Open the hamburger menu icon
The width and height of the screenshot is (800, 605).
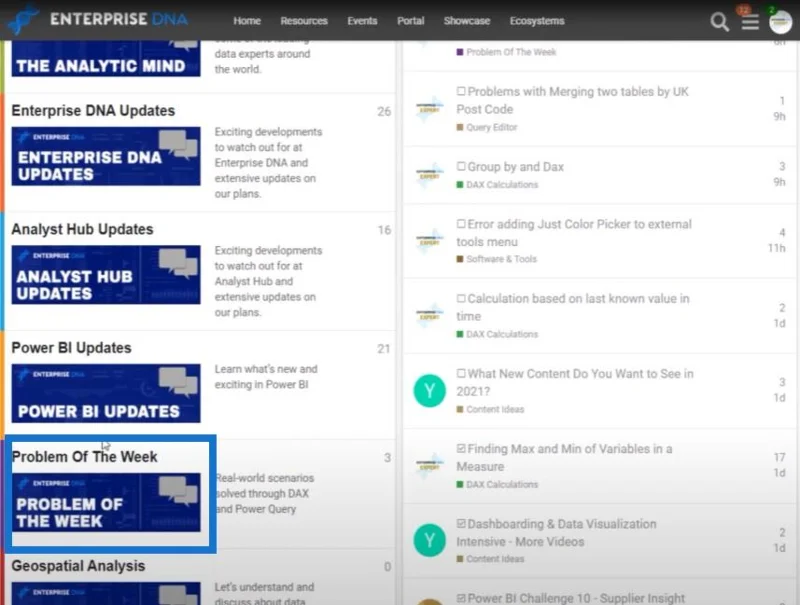click(x=750, y=22)
